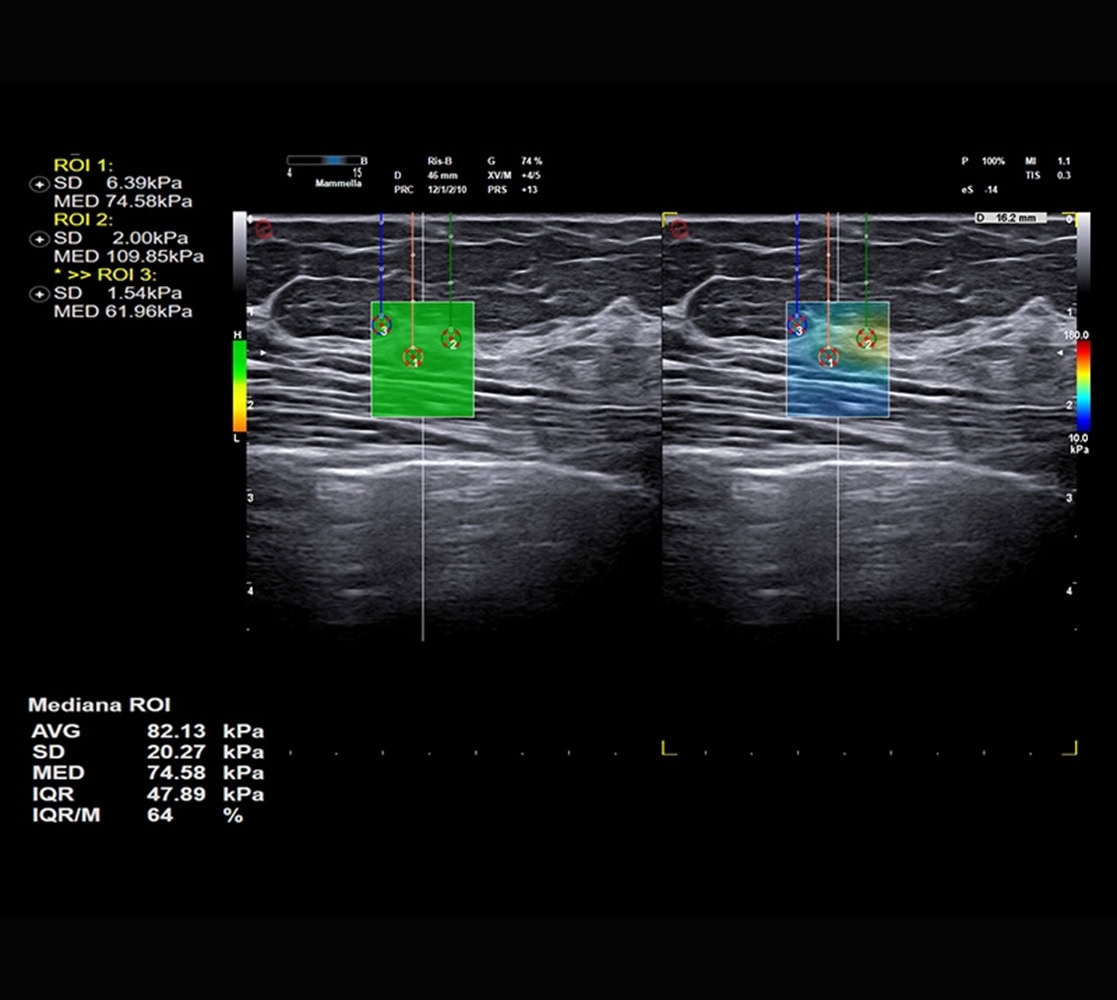Click the H to L quality color bar
Image resolution: width=1117 pixels, height=1000 pixels.
(239, 385)
